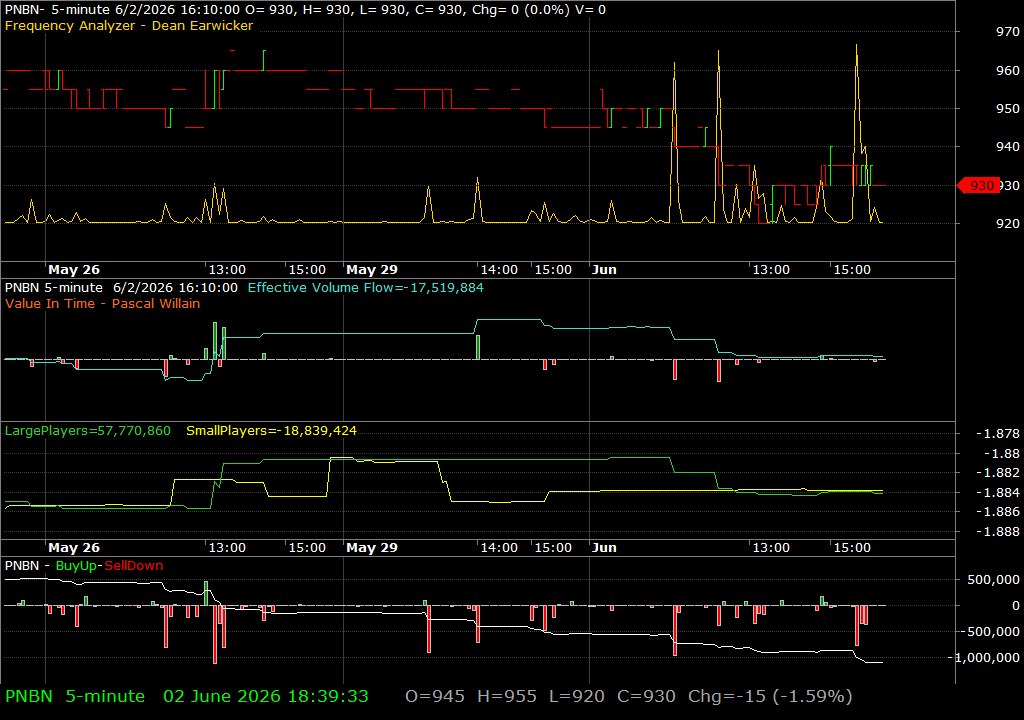Click 'C=930' in the status bar
The width and height of the screenshot is (1024, 720).
click(x=647, y=696)
